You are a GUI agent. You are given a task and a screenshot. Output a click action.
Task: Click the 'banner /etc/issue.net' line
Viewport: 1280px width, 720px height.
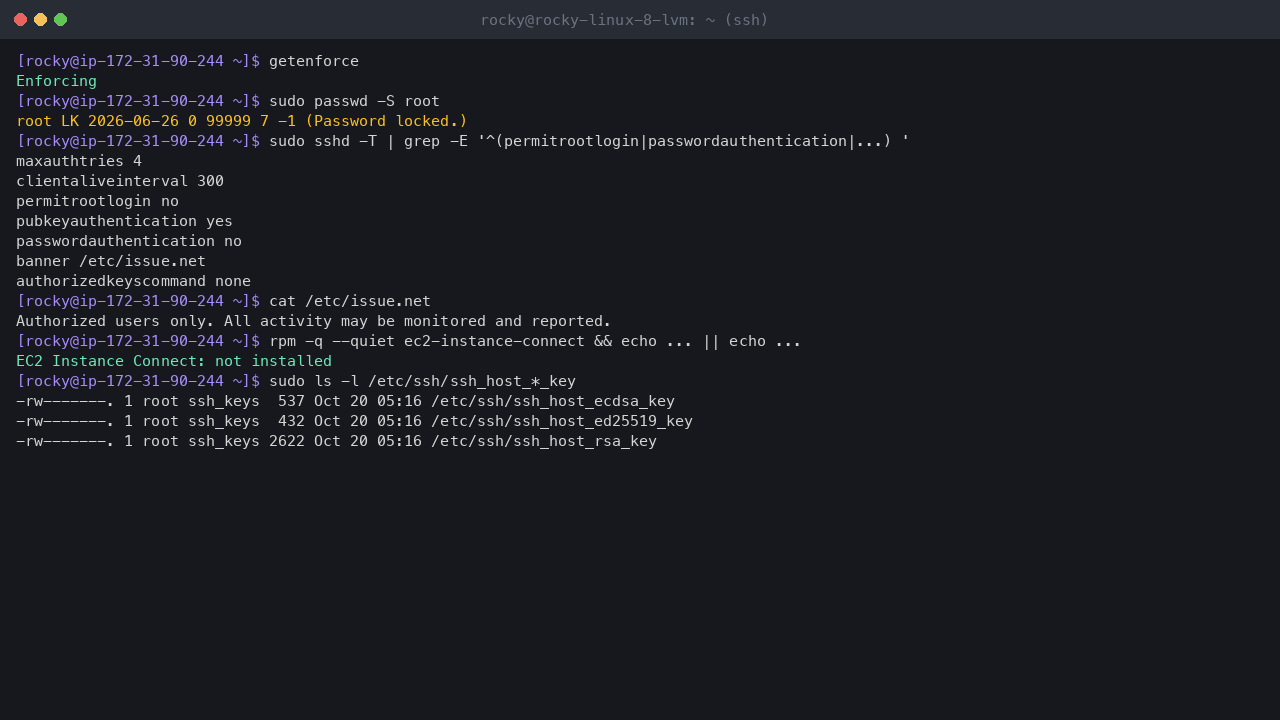111,261
